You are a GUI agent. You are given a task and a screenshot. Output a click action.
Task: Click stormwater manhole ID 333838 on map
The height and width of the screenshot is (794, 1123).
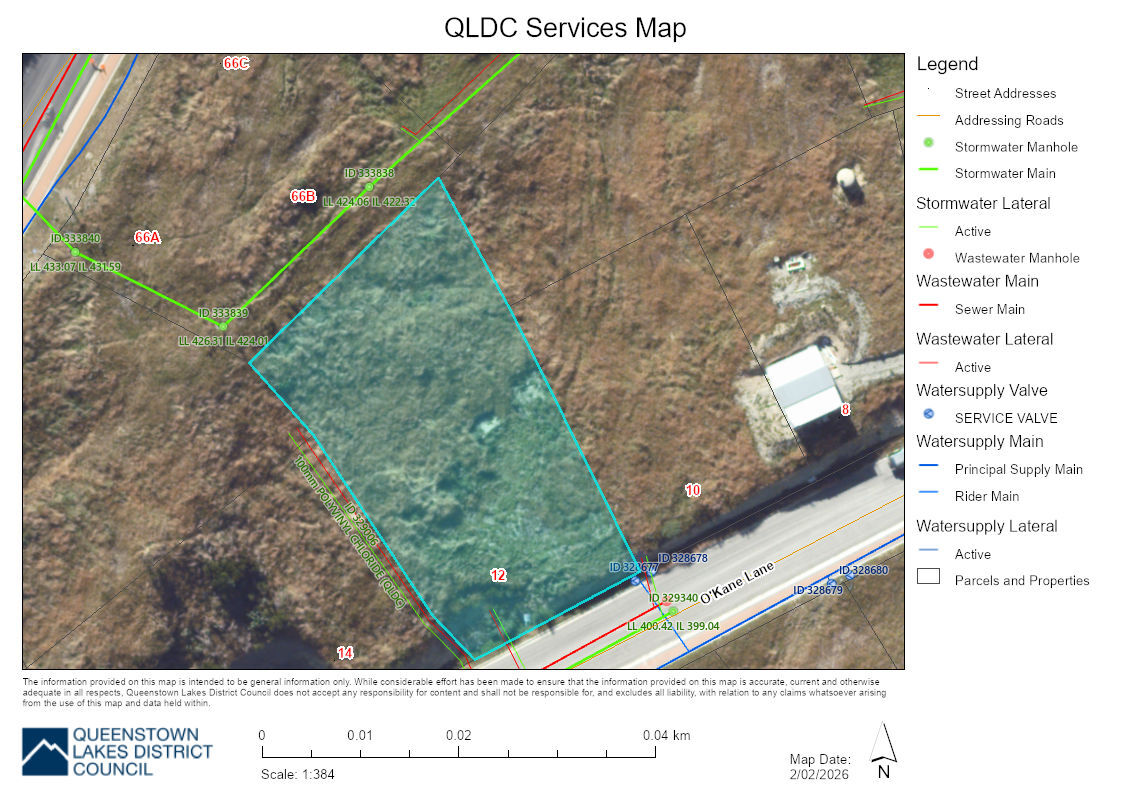point(369,187)
